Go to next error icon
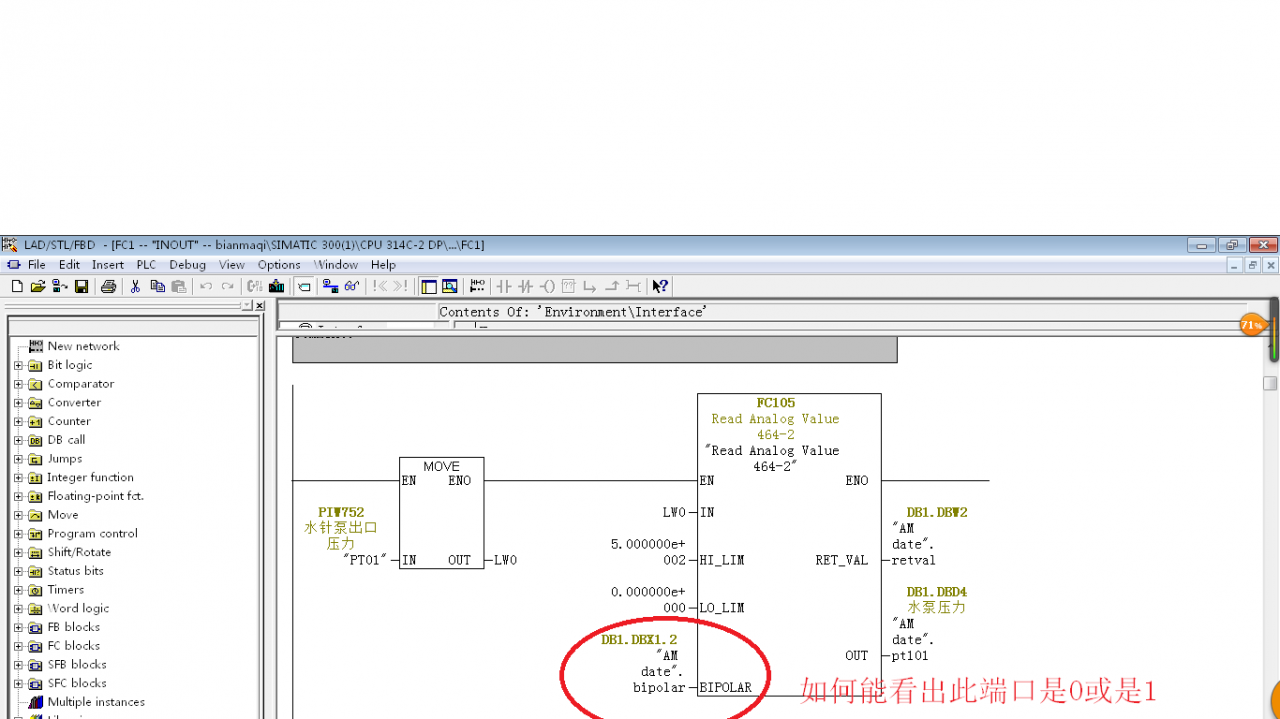 coord(400,286)
